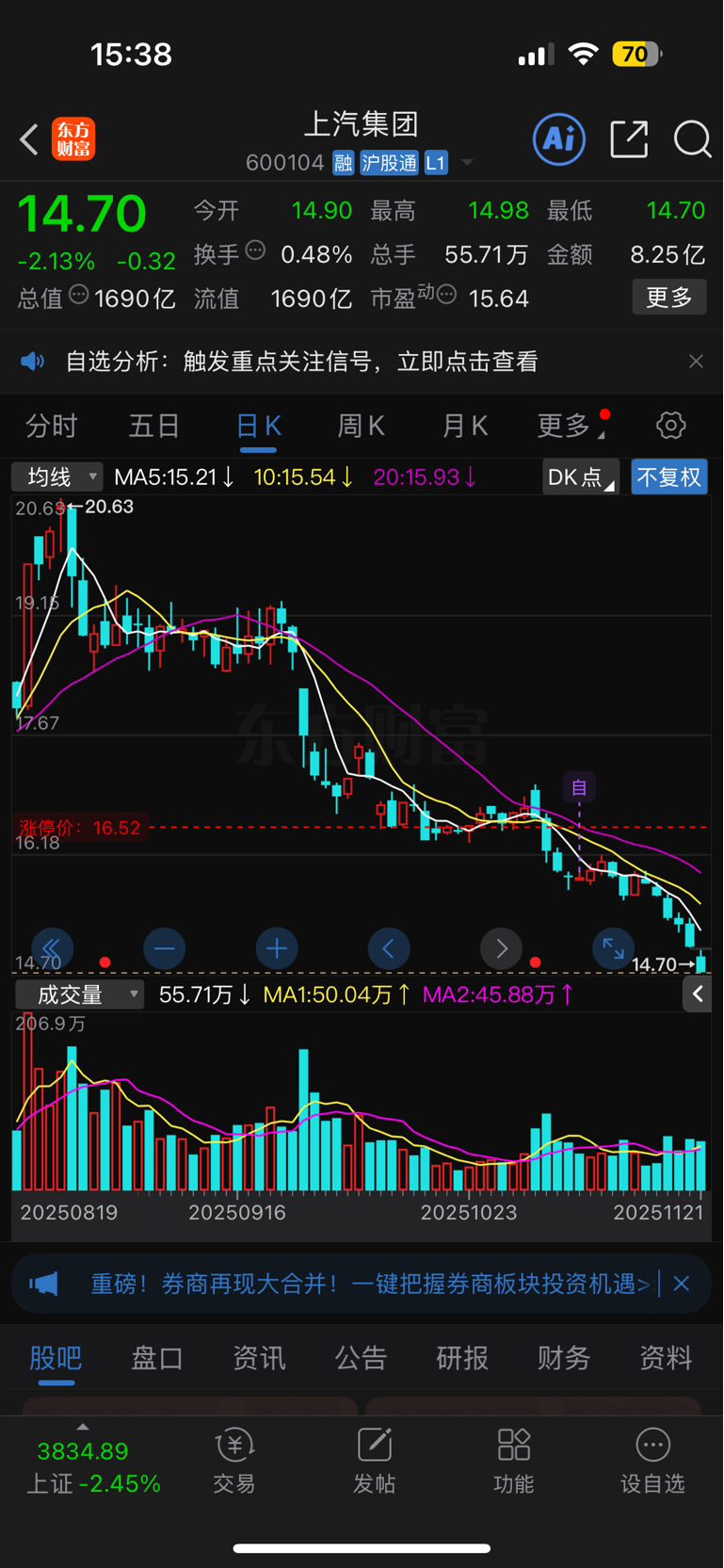724x1568 pixels.
Task: Tap the MA5:15.21 value
Action: (174, 477)
